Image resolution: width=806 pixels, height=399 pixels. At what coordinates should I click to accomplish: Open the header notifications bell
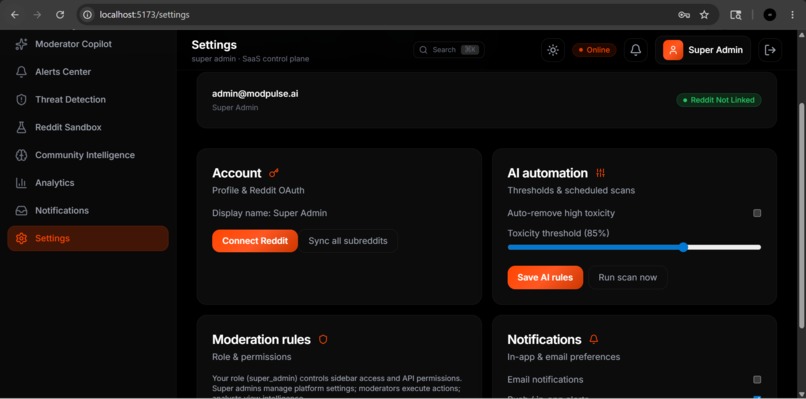[636, 50]
